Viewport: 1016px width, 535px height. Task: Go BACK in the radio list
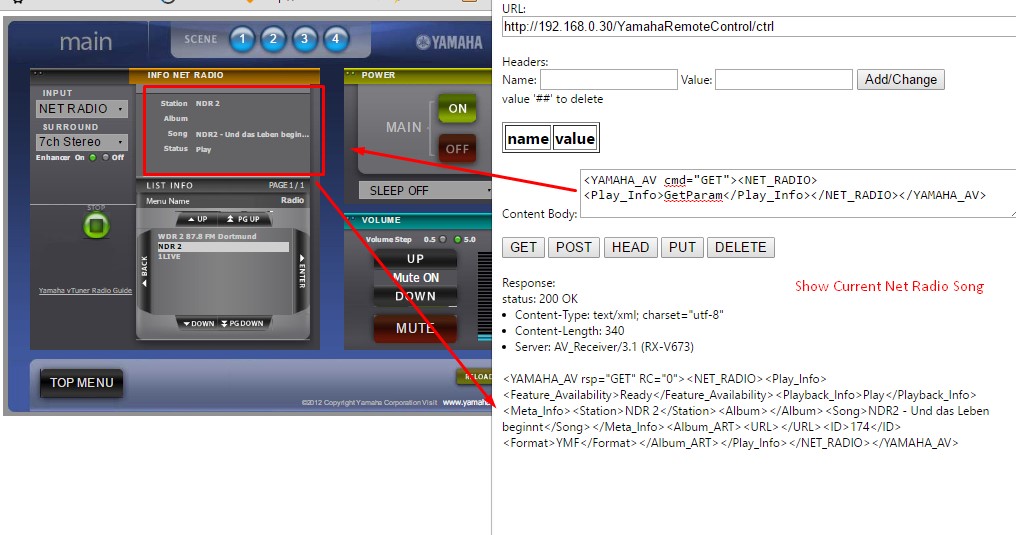tap(145, 272)
